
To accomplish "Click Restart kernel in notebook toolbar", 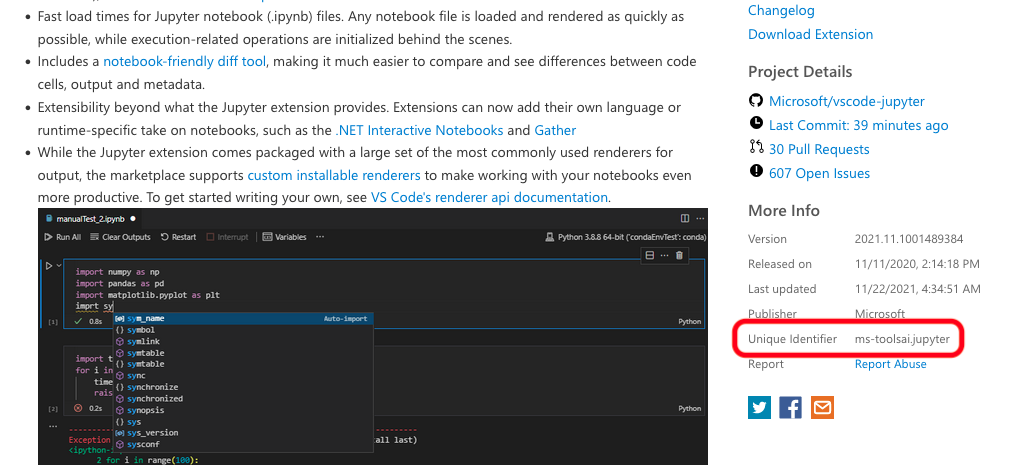I will coord(179,237).
